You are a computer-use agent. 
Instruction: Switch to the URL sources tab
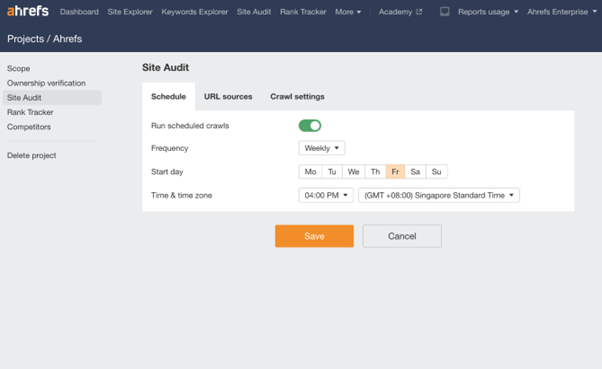[x=228, y=96]
